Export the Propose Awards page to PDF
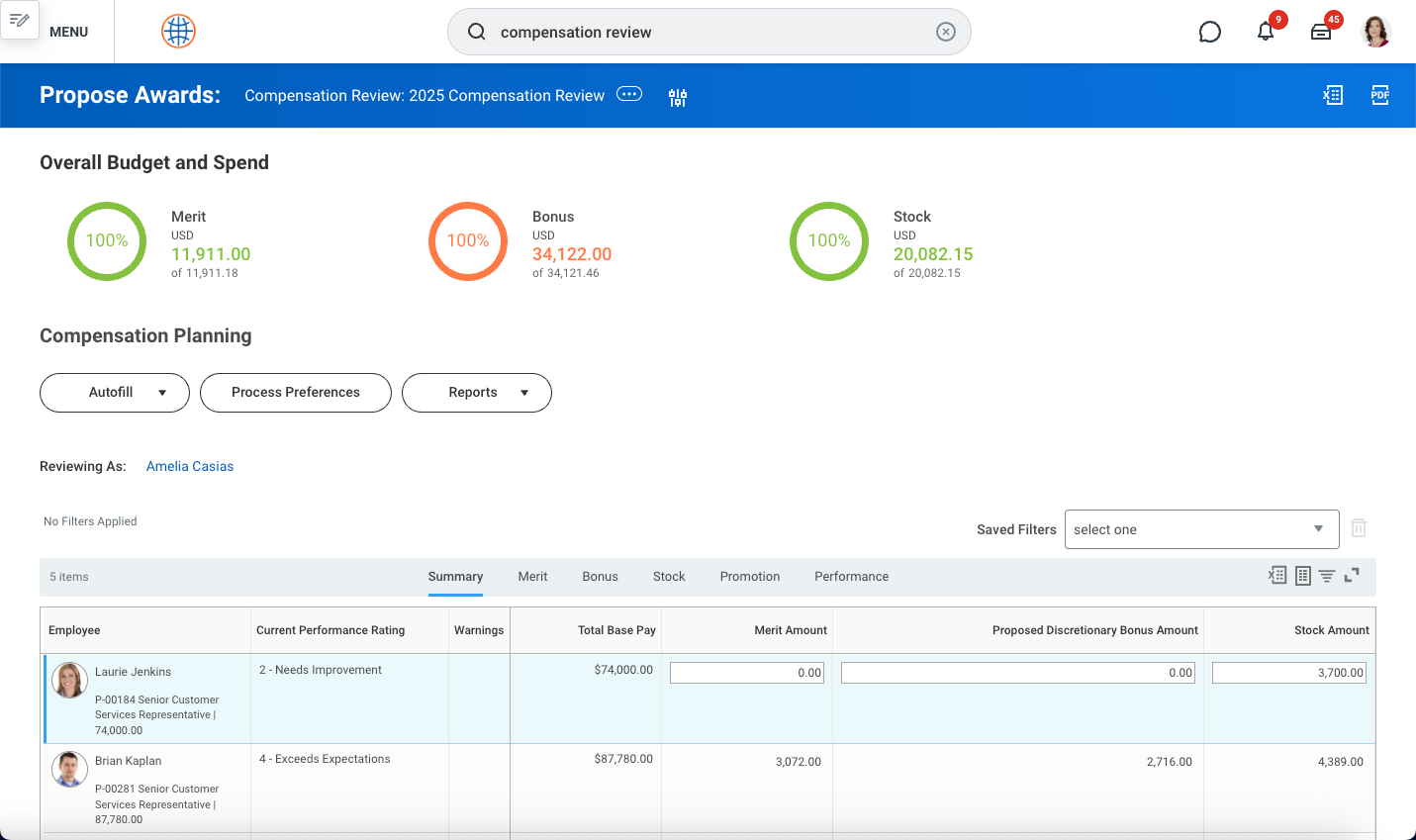Screen dimensions: 1416x840 [1379, 95]
